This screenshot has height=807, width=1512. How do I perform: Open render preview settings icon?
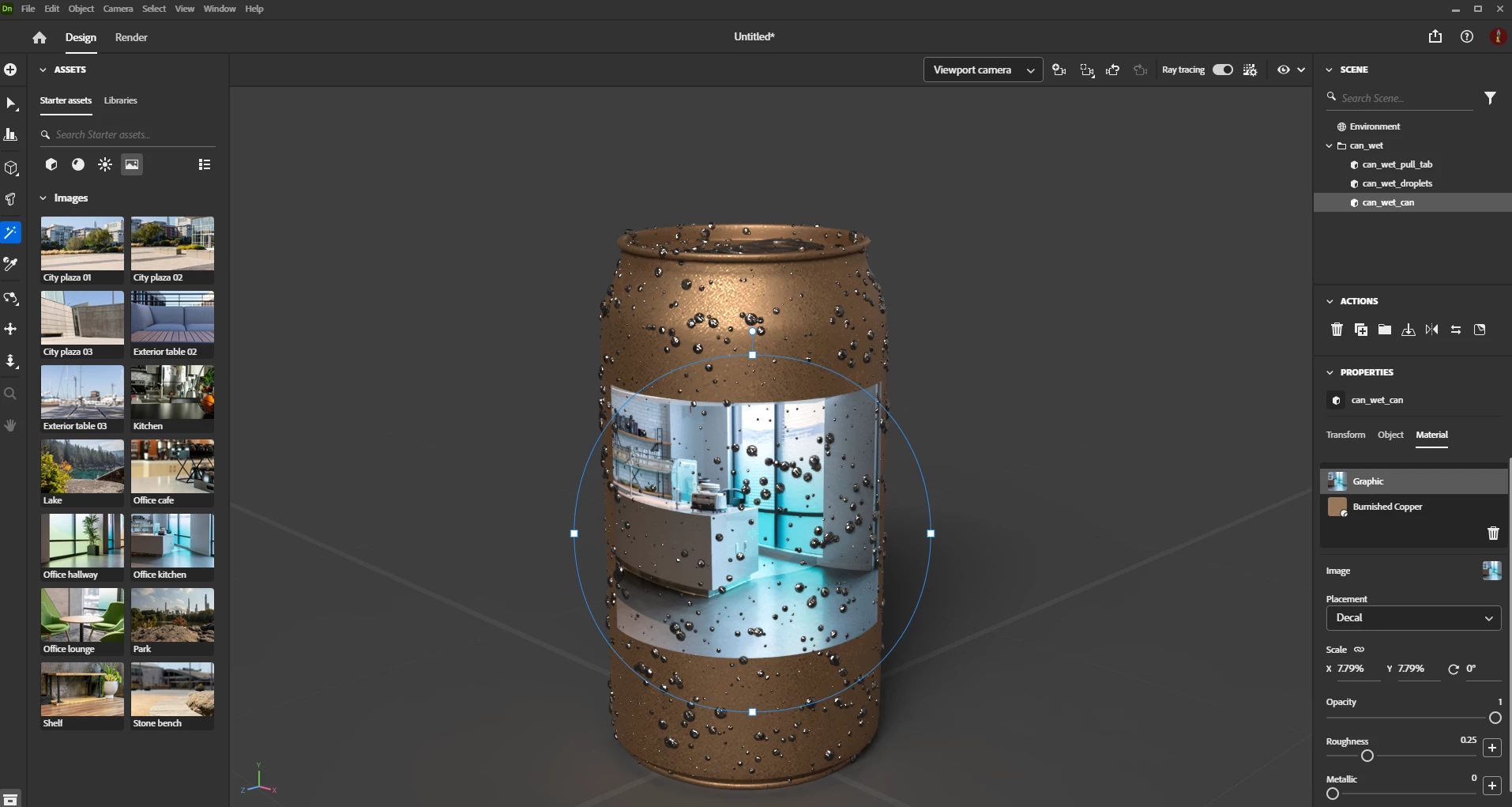1250,70
